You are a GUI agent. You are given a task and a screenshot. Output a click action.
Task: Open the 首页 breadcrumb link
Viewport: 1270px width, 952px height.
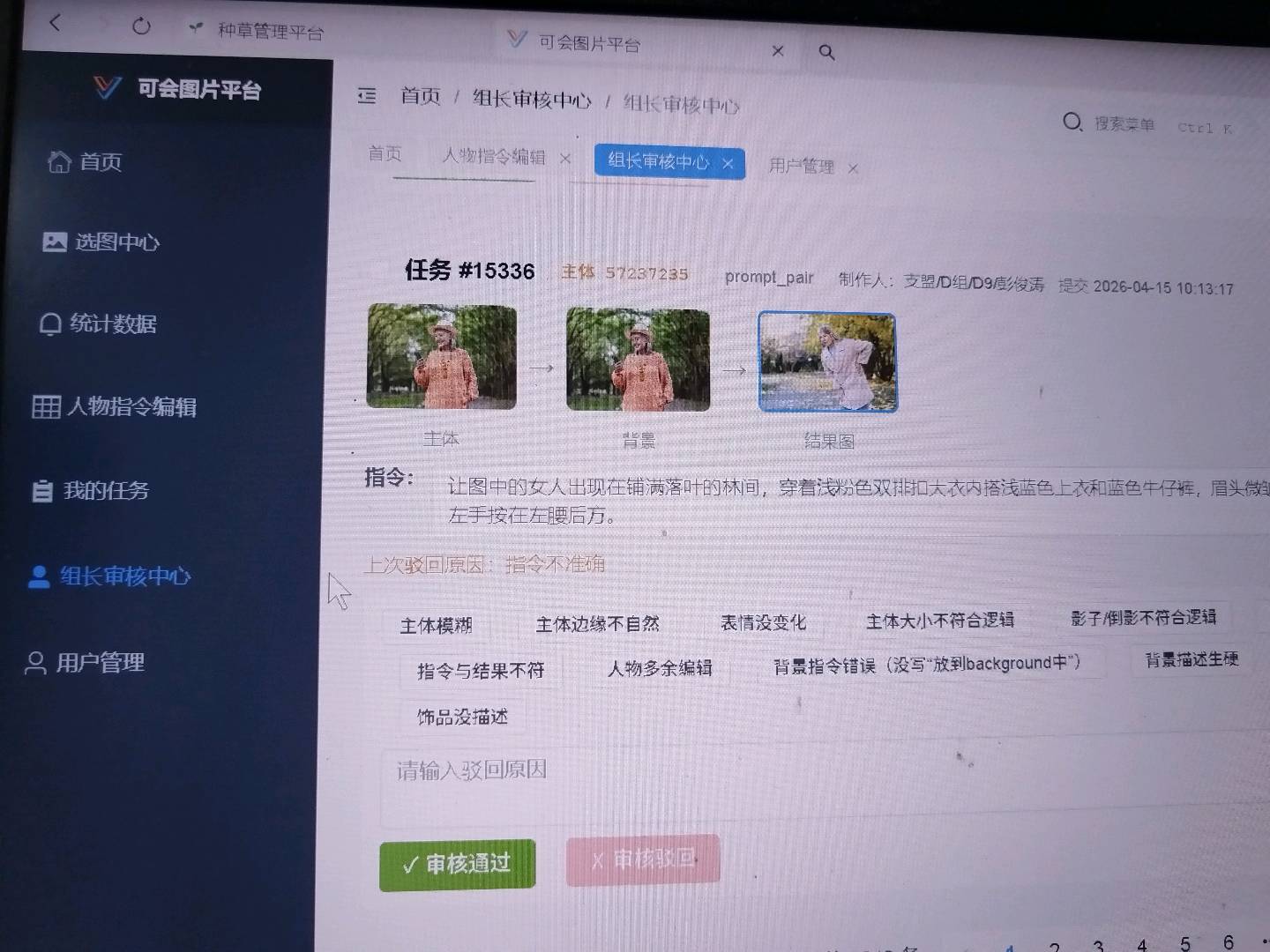[422, 97]
